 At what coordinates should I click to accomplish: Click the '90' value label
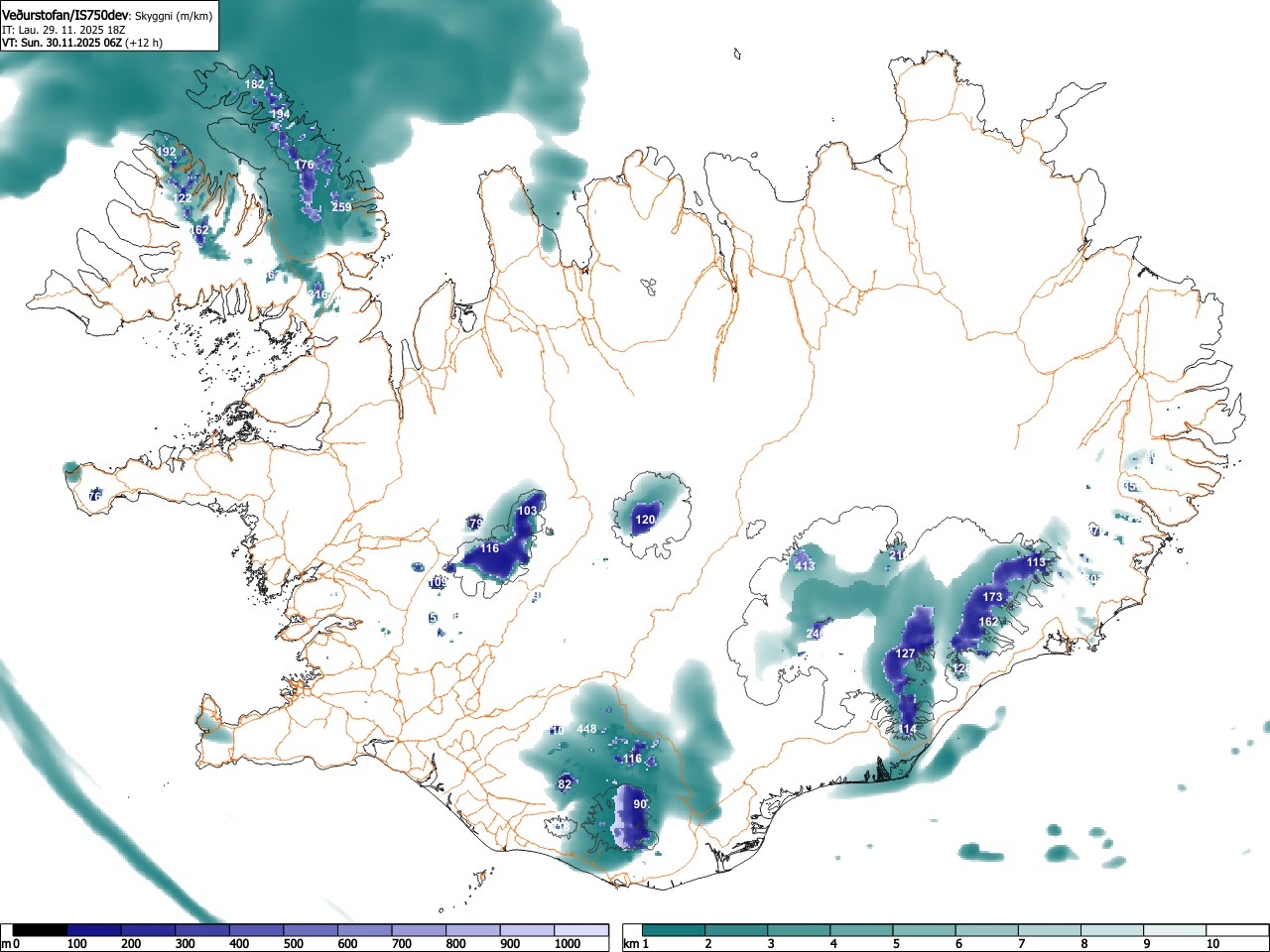640,804
